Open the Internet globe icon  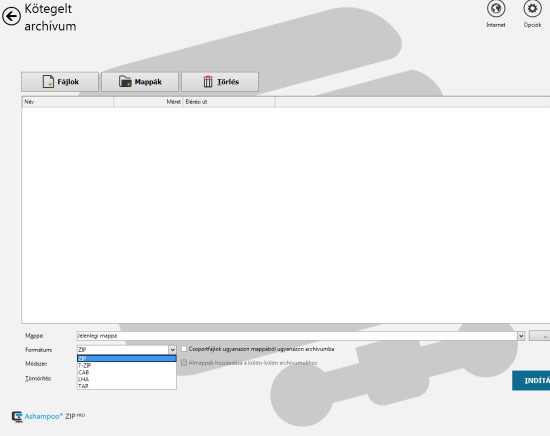tap(496, 9)
